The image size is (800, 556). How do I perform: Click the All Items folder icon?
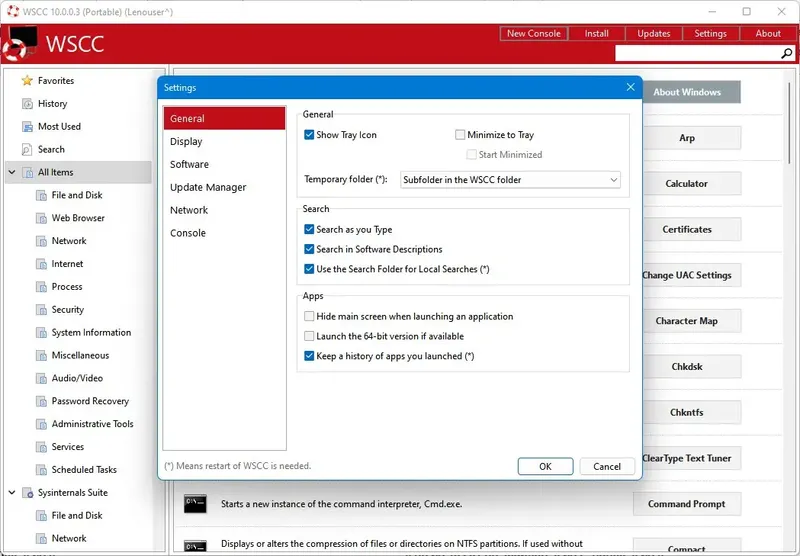[28, 172]
